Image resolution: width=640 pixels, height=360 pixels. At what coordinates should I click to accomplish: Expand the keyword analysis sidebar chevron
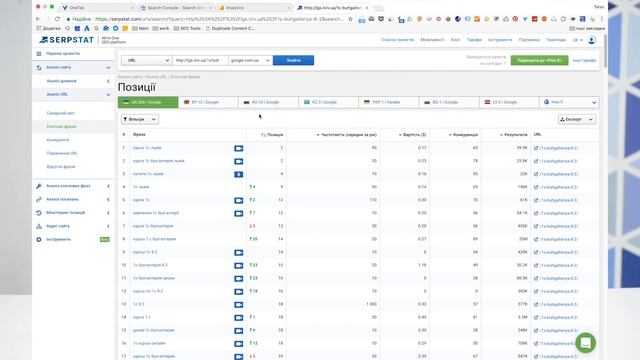coord(108,186)
